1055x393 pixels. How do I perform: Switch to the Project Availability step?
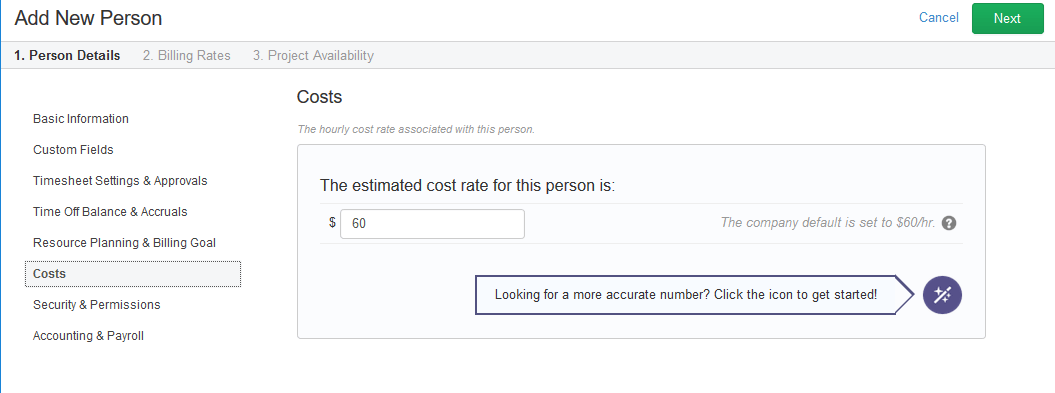313,55
